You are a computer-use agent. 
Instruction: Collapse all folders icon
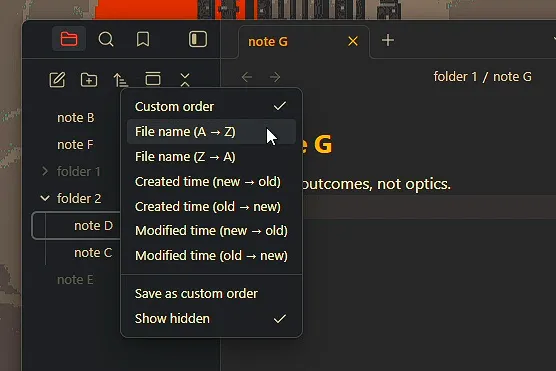[x=185, y=79]
